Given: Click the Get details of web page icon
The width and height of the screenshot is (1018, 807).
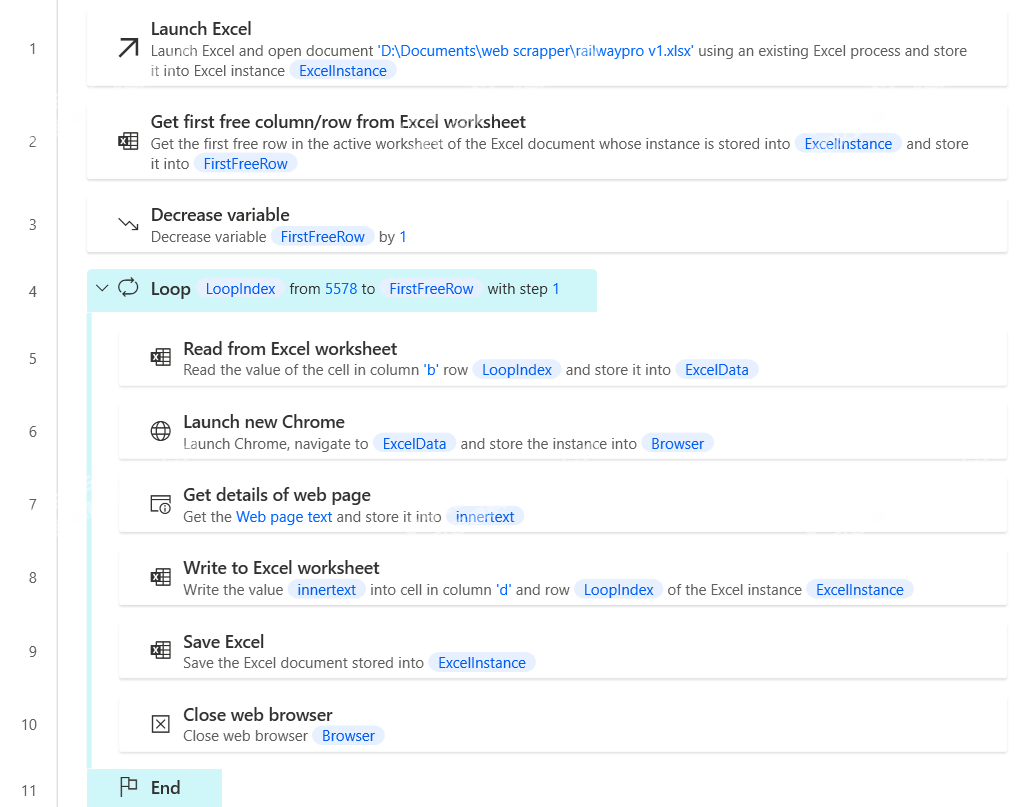Looking at the screenshot, I should pyautogui.click(x=161, y=504).
